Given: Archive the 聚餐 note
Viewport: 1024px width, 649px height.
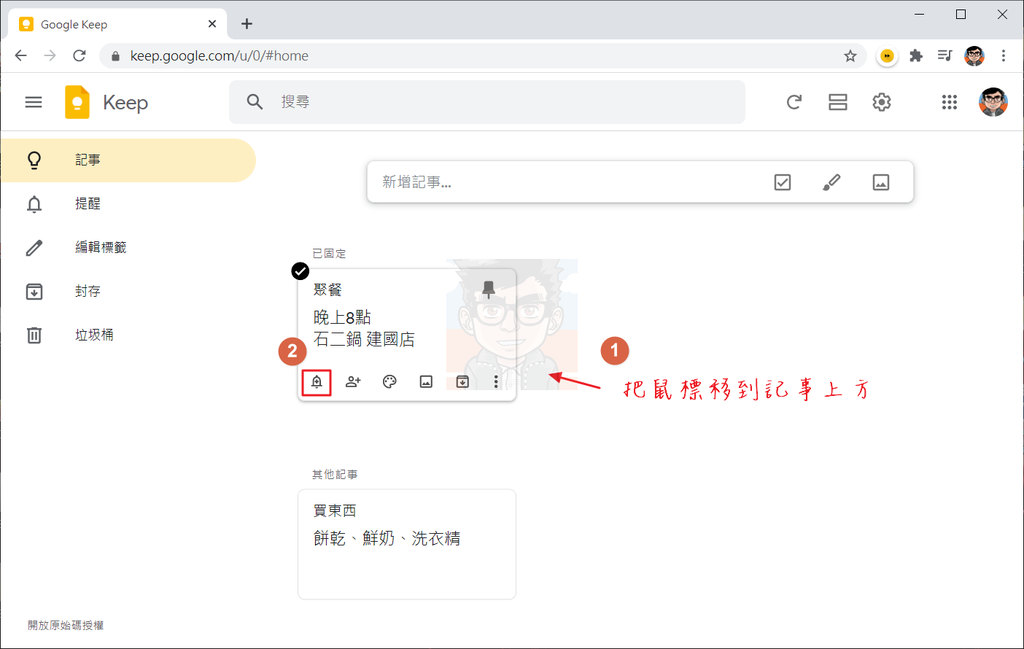Looking at the screenshot, I should [462, 382].
